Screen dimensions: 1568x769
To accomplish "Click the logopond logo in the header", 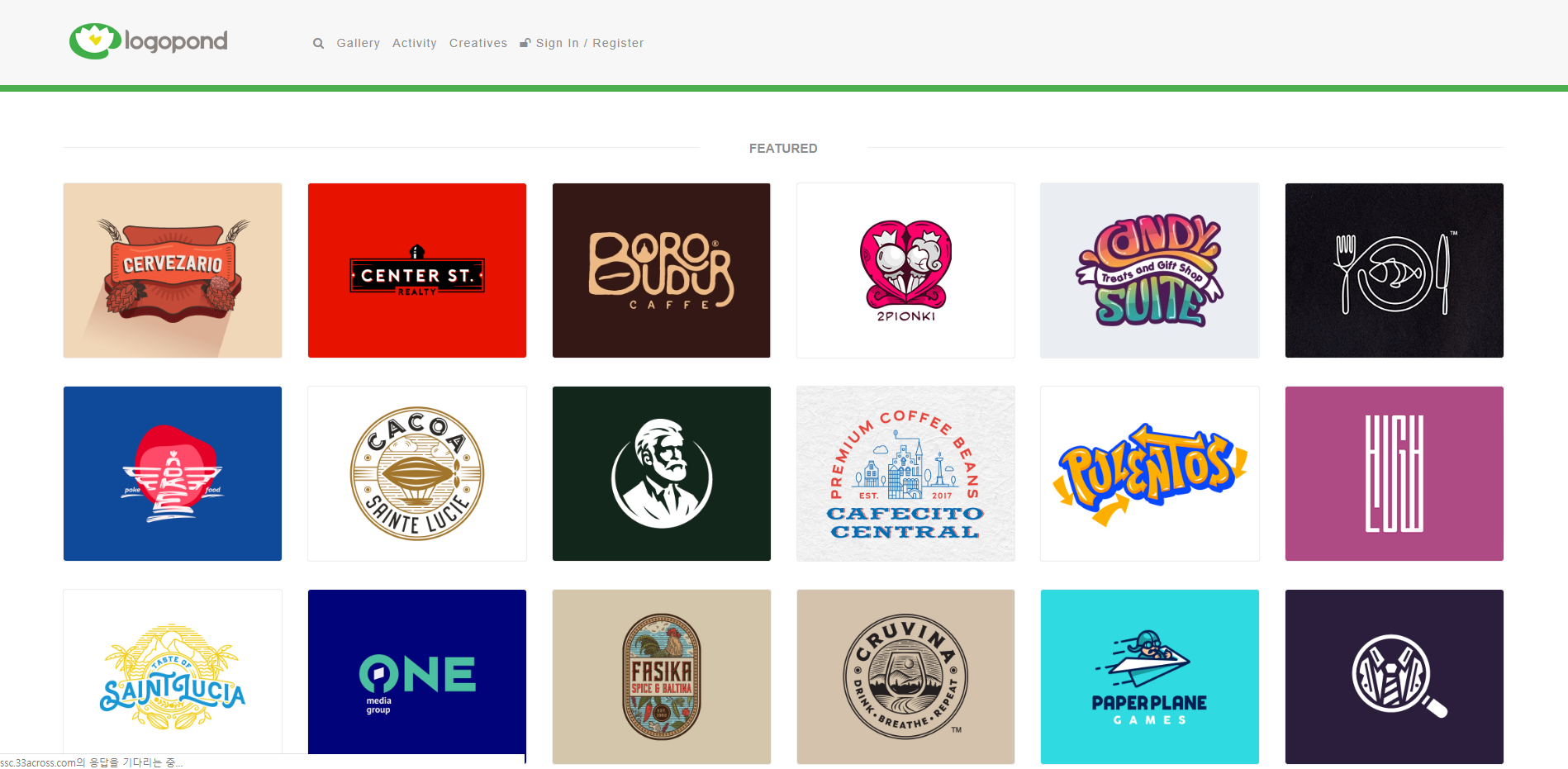I will coord(149,41).
